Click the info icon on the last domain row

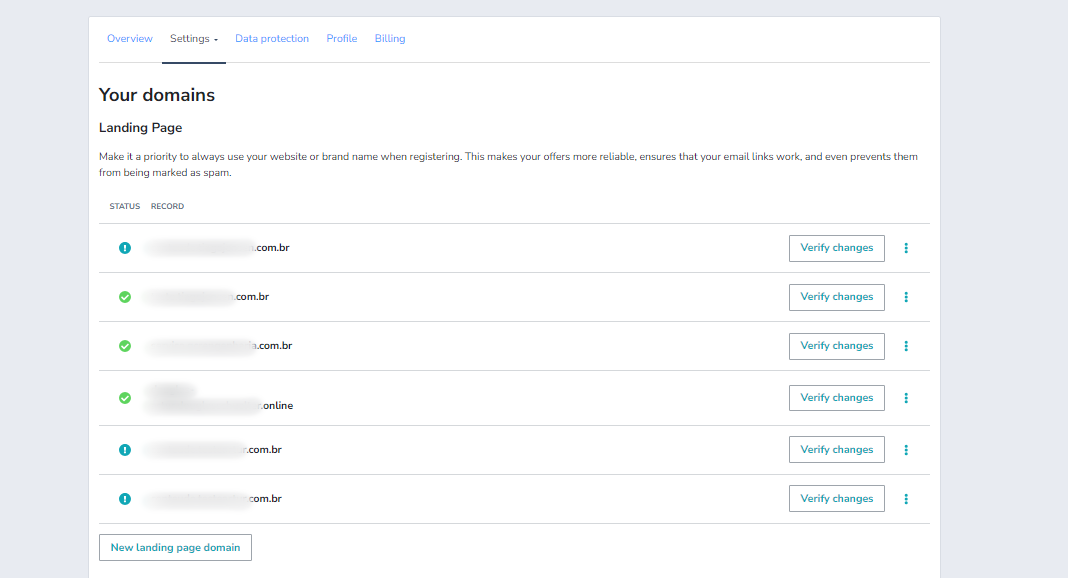[x=124, y=498]
